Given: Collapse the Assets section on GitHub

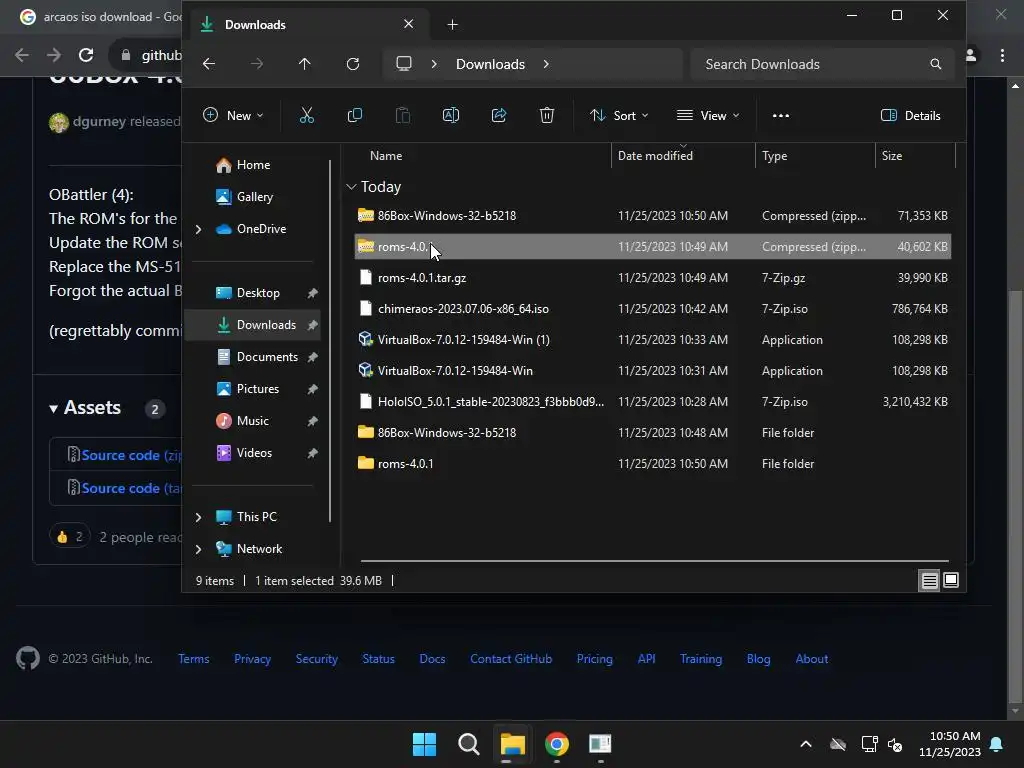Looking at the screenshot, I should click(x=54, y=409).
